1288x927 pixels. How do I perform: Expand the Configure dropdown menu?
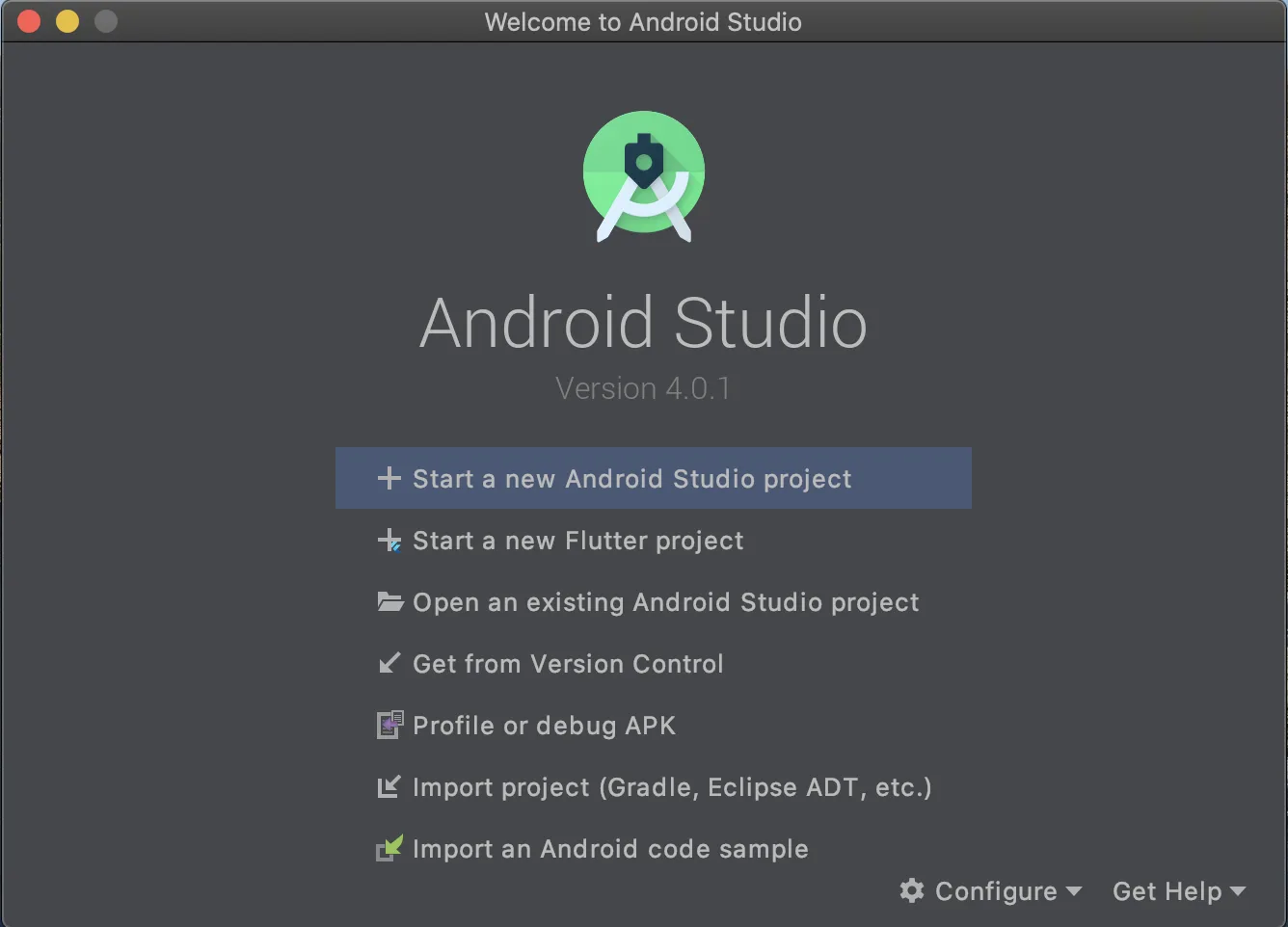[x=991, y=891]
